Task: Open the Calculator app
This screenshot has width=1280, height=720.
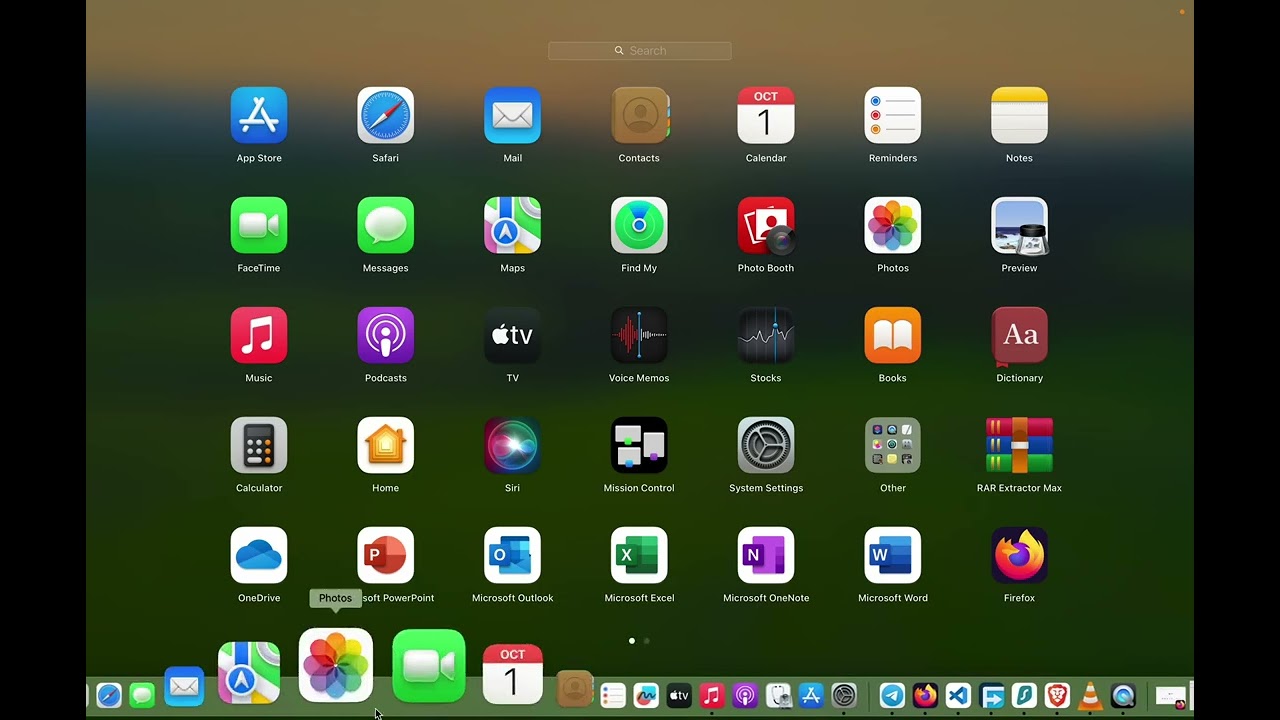Action: click(x=259, y=445)
